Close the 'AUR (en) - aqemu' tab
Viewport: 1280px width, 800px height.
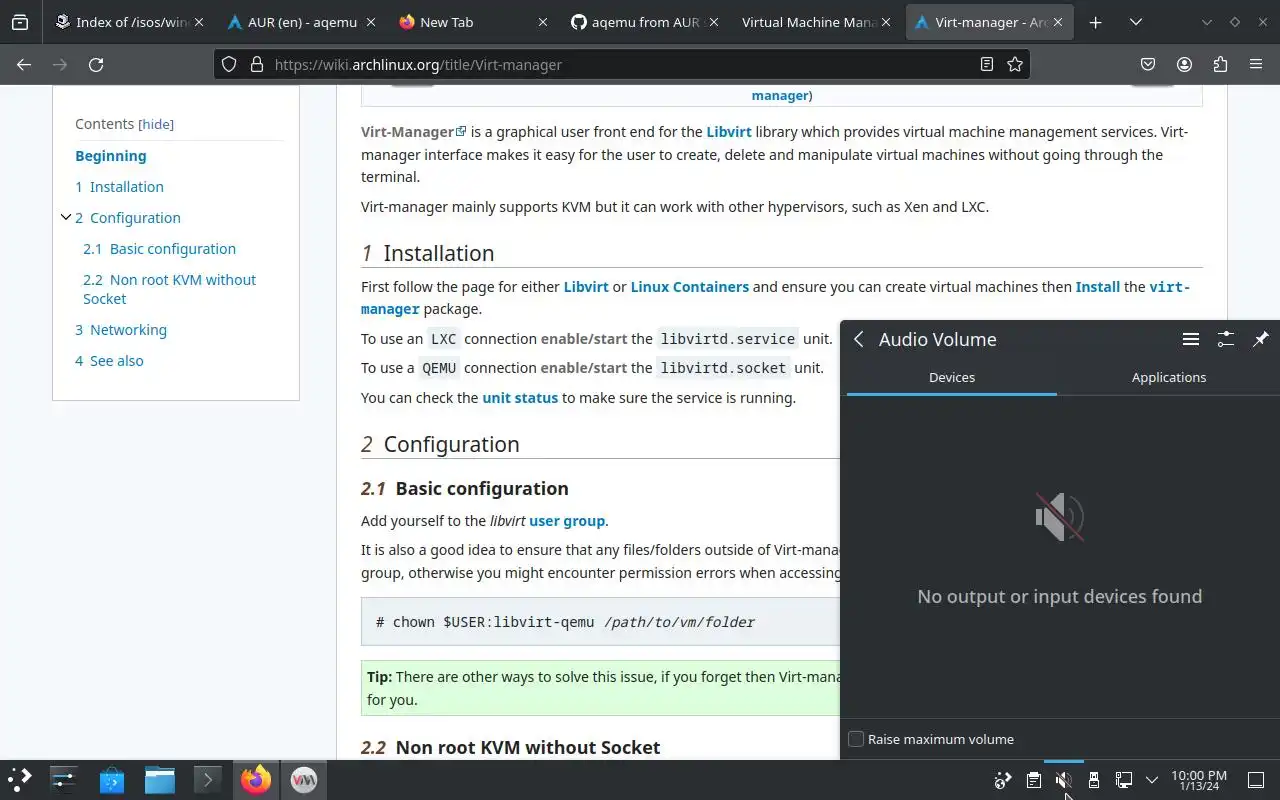click(x=371, y=22)
